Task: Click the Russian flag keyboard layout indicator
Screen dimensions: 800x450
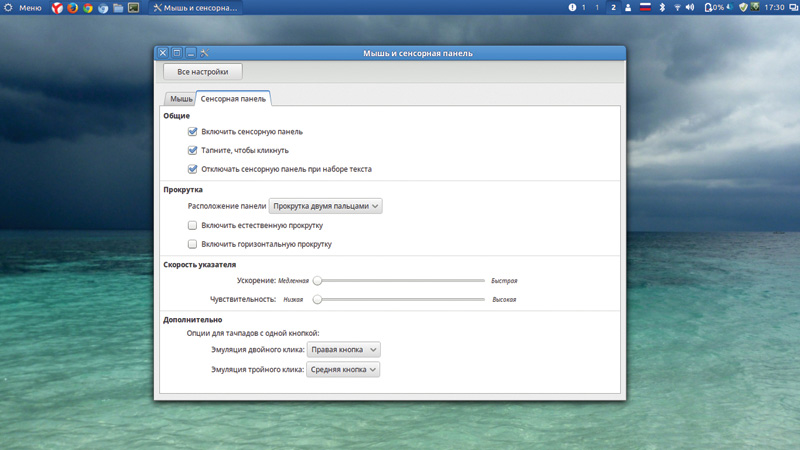Action: click(645, 8)
